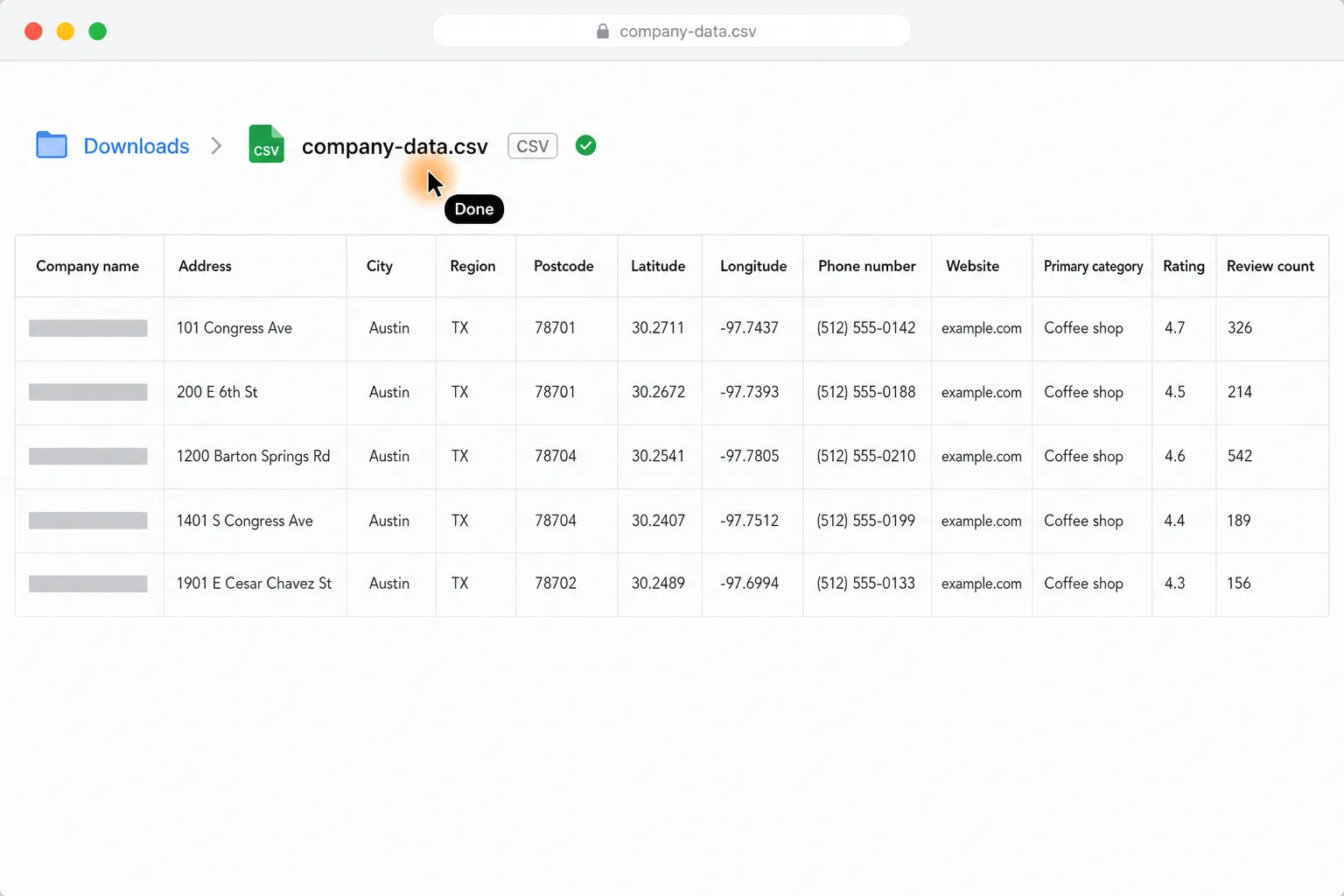Click latitude value 30.2672
1344x896 pixels.
click(x=658, y=392)
